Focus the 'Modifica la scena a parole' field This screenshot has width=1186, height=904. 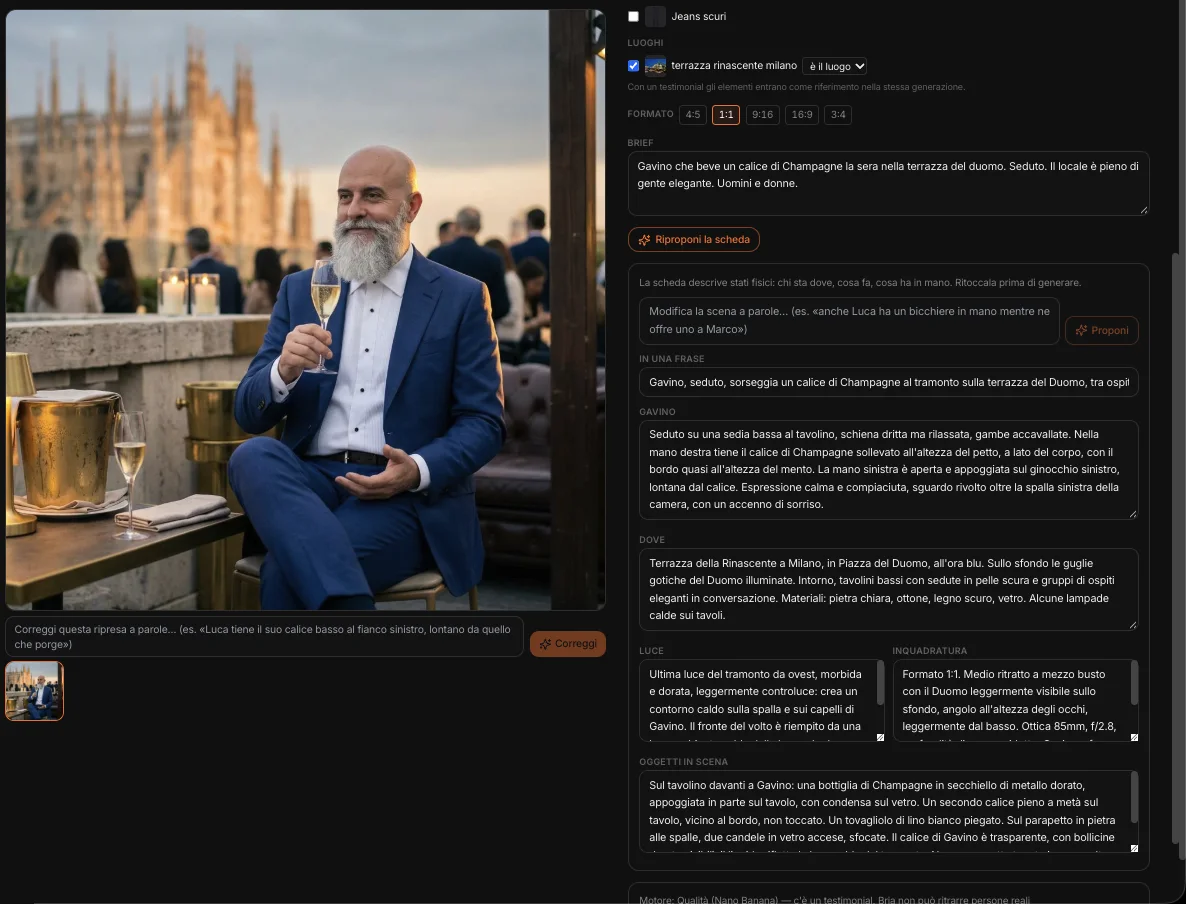tap(849, 321)
